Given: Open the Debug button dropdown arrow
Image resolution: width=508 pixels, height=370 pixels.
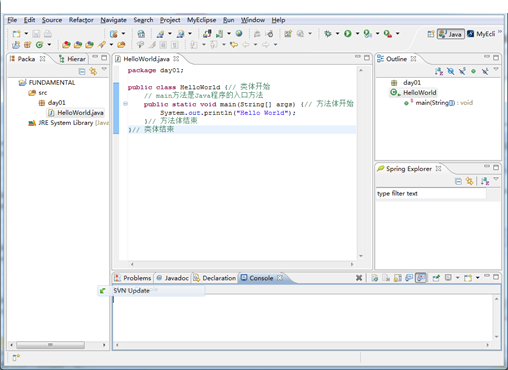Looking at the screenshot, I should 337,34.
